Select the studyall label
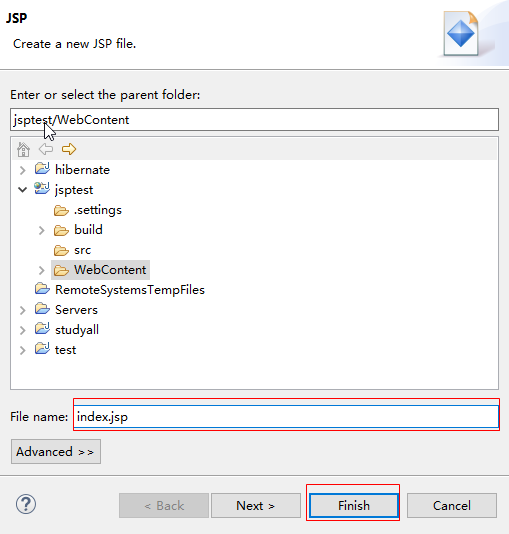Screen dimensions: 509x534 pos(77,330)
